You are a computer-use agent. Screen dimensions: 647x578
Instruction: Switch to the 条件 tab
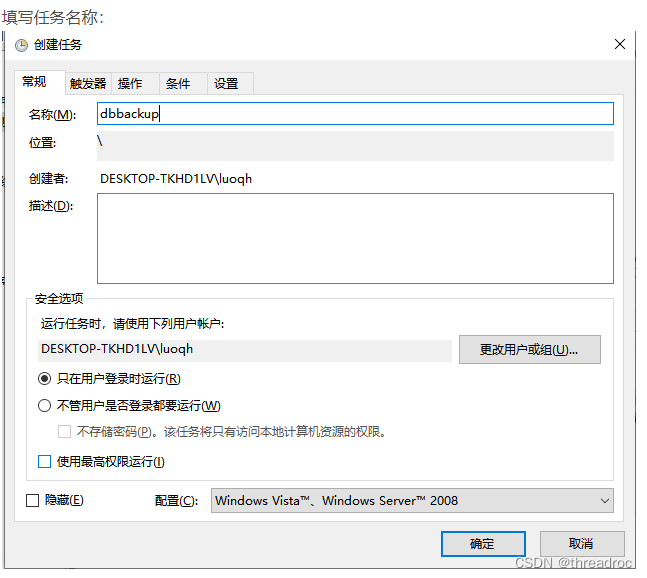183,84
